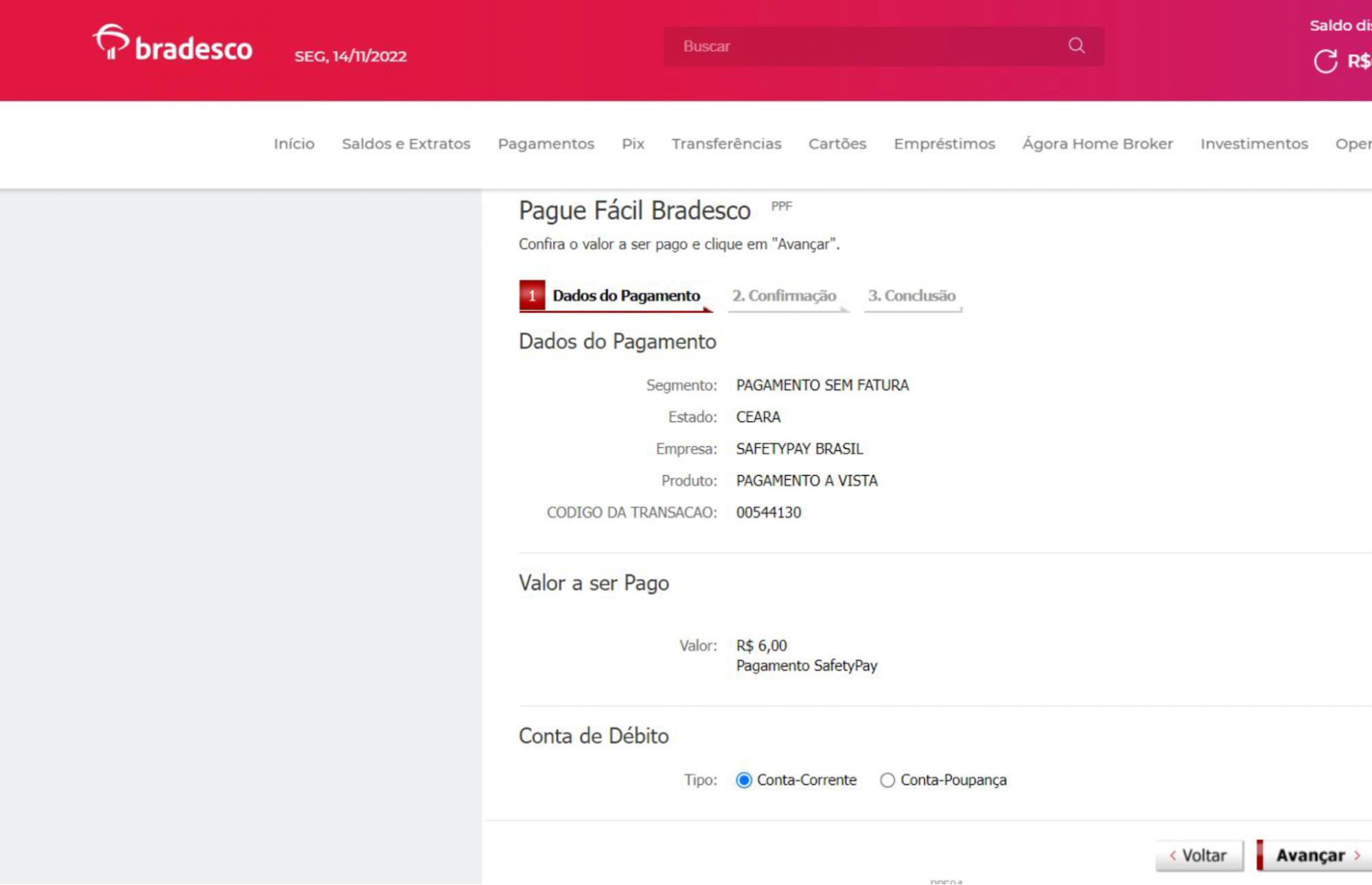Open the Pix menu
This screenshot has width=1372, height=885.
[x=633, y=143]
